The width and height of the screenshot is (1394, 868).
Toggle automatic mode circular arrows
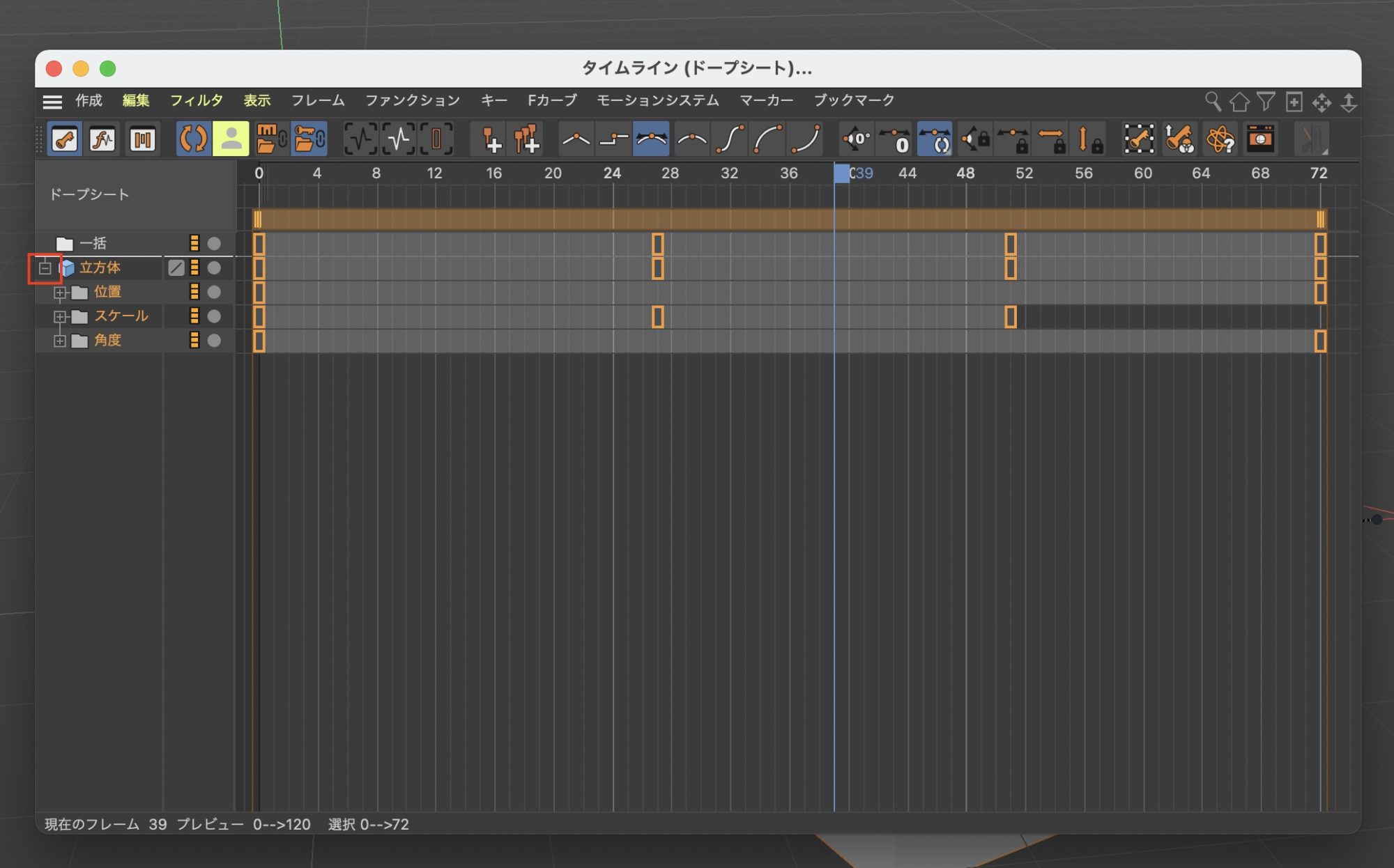193,139
